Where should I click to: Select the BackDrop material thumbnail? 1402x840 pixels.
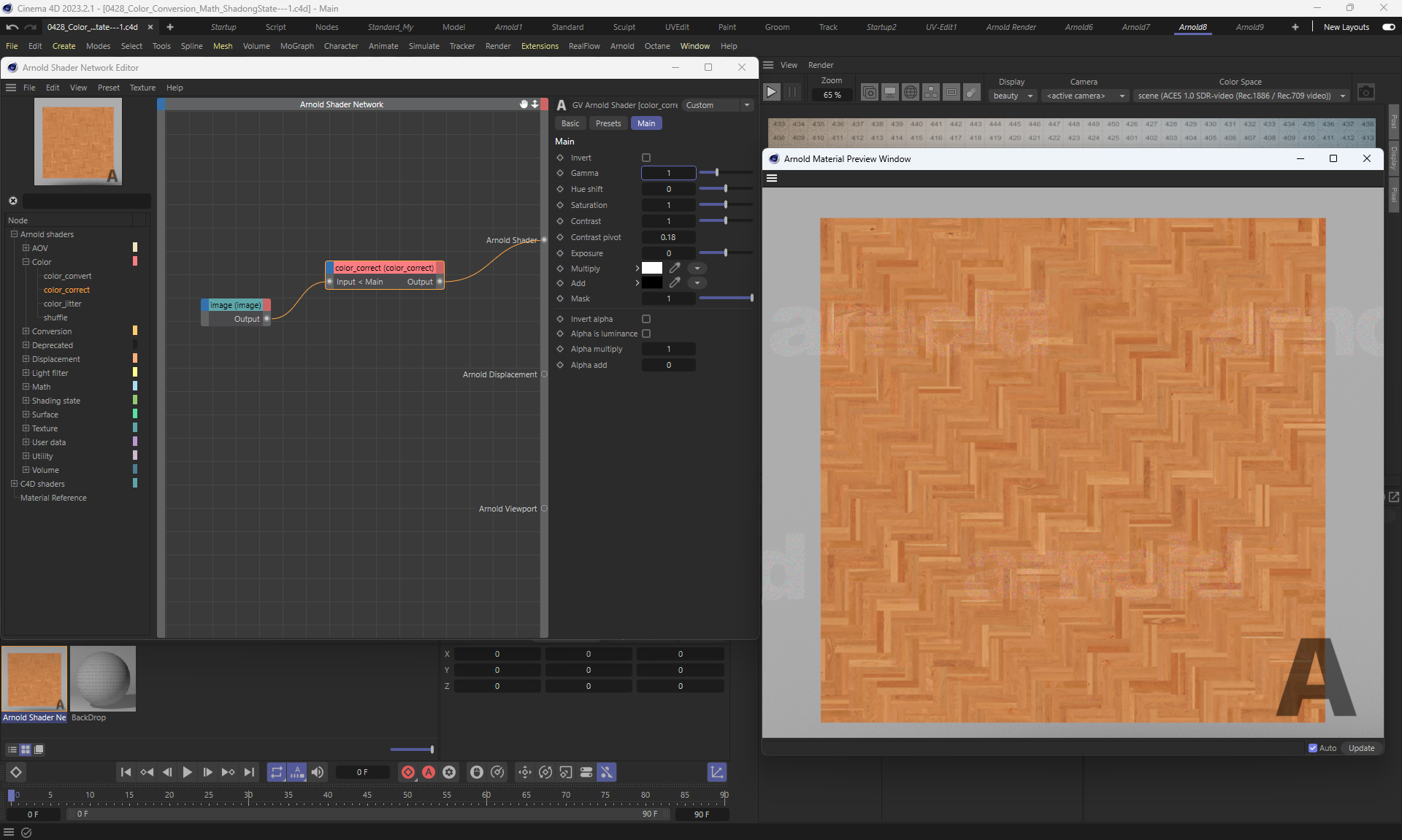point(103,679)
